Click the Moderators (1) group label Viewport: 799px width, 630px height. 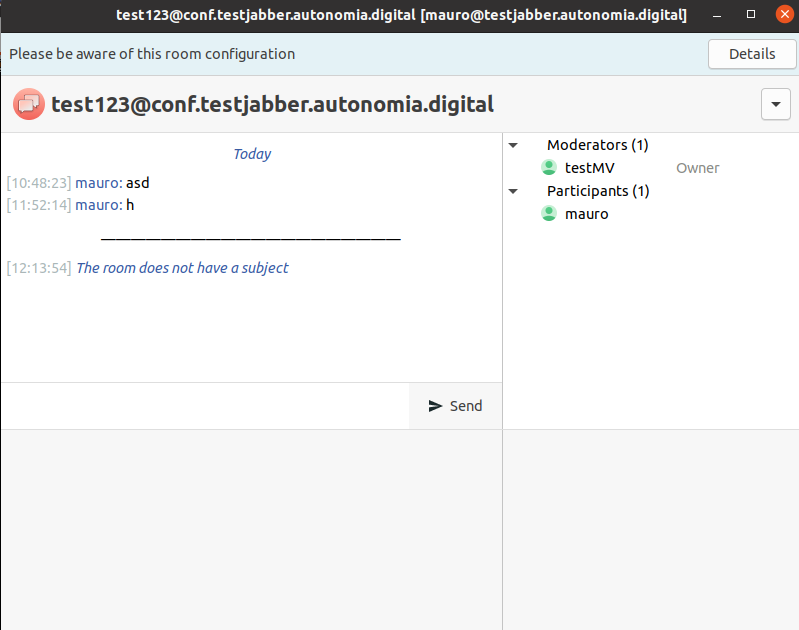(597, 145)
